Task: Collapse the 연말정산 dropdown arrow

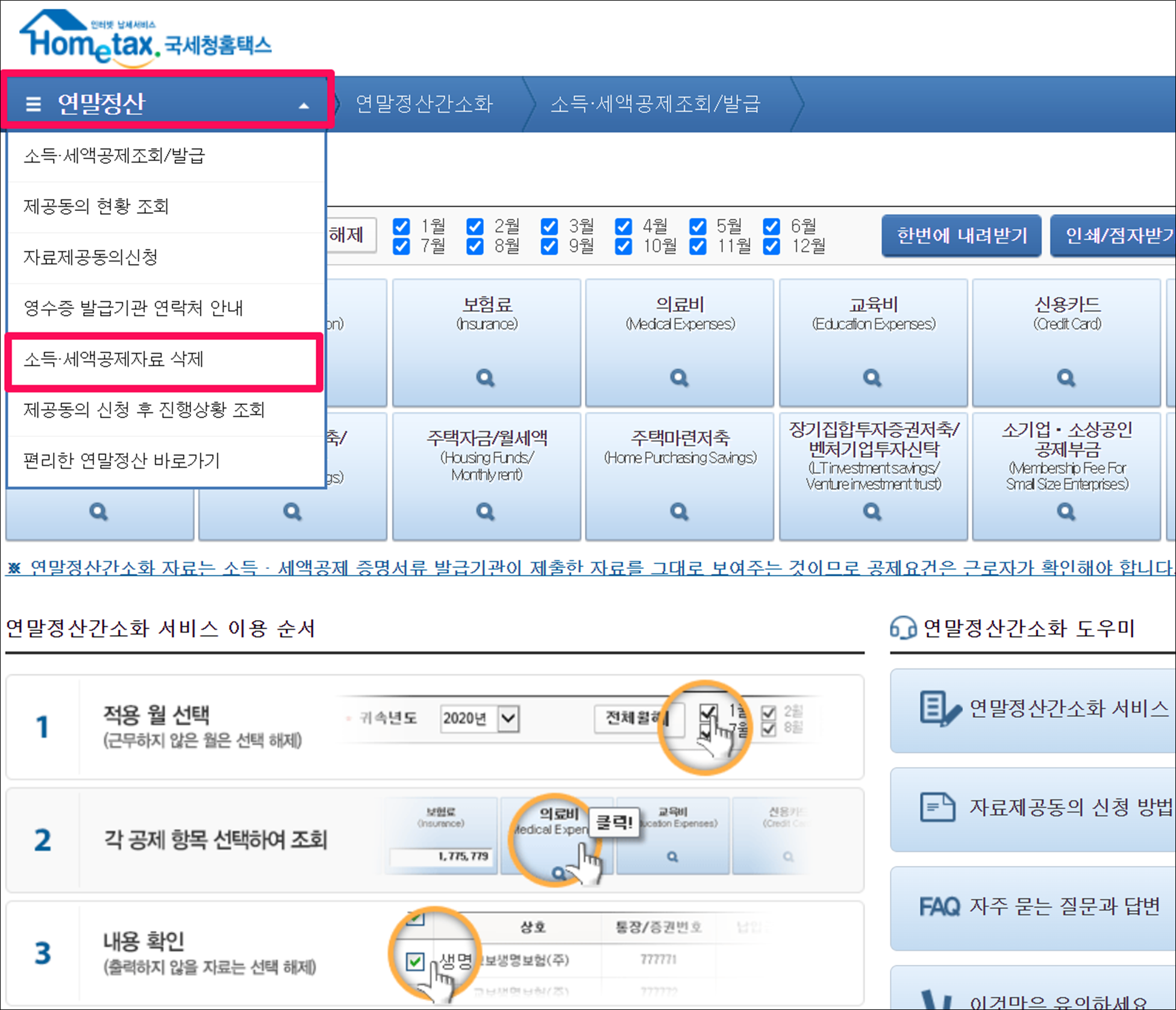Action: pyautogui.click(x=304, y=105)
